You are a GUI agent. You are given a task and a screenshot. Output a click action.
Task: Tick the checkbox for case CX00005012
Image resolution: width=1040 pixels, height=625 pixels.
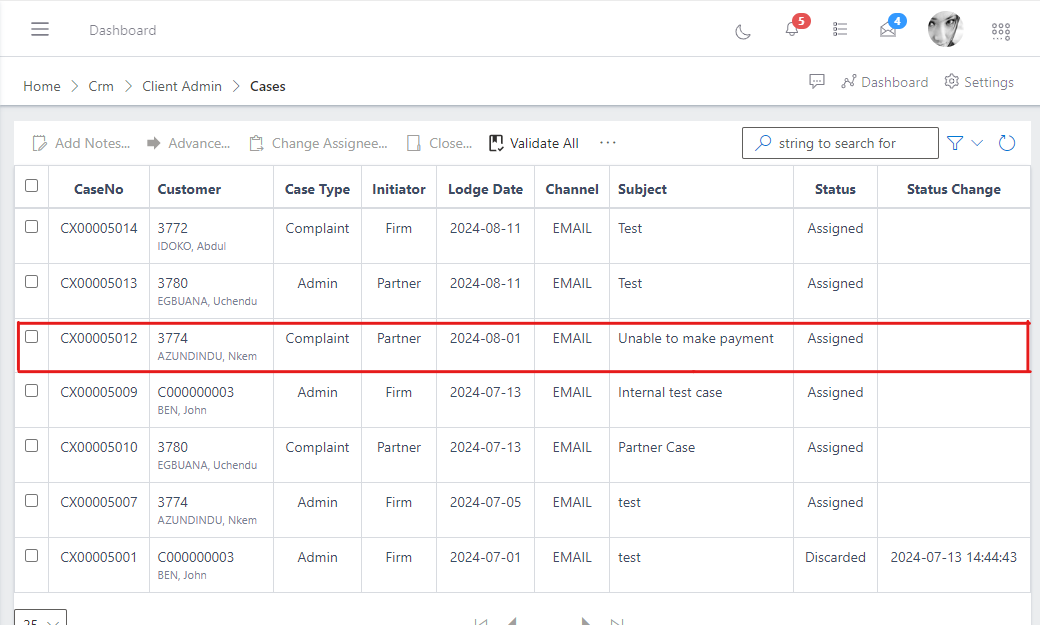pos(31,335)
